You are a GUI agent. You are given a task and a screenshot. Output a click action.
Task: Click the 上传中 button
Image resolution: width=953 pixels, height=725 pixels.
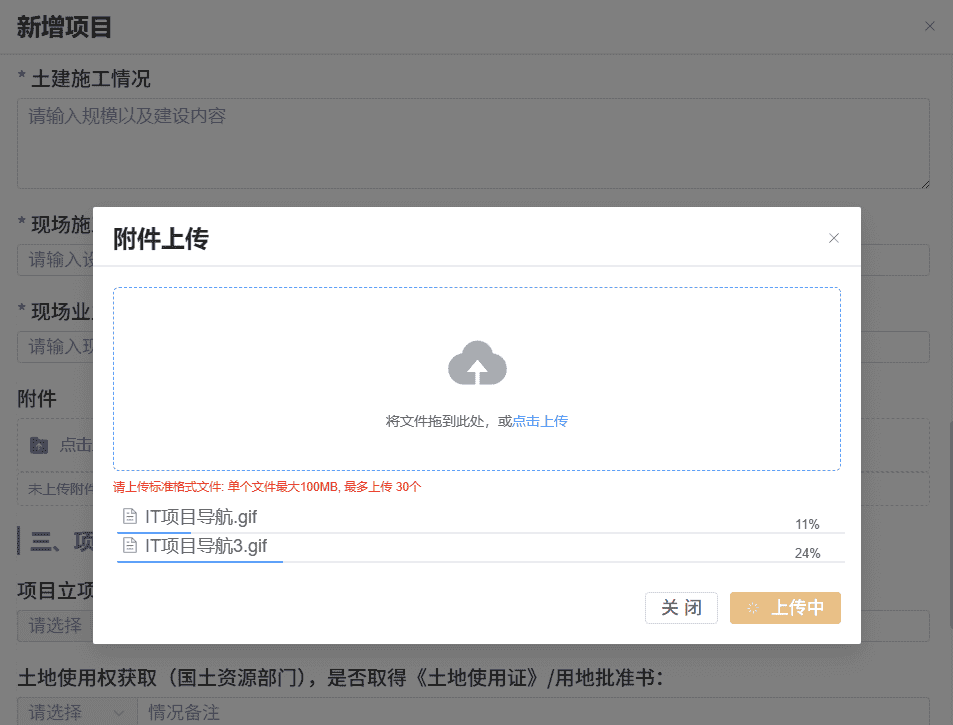[x=785, y=607]
